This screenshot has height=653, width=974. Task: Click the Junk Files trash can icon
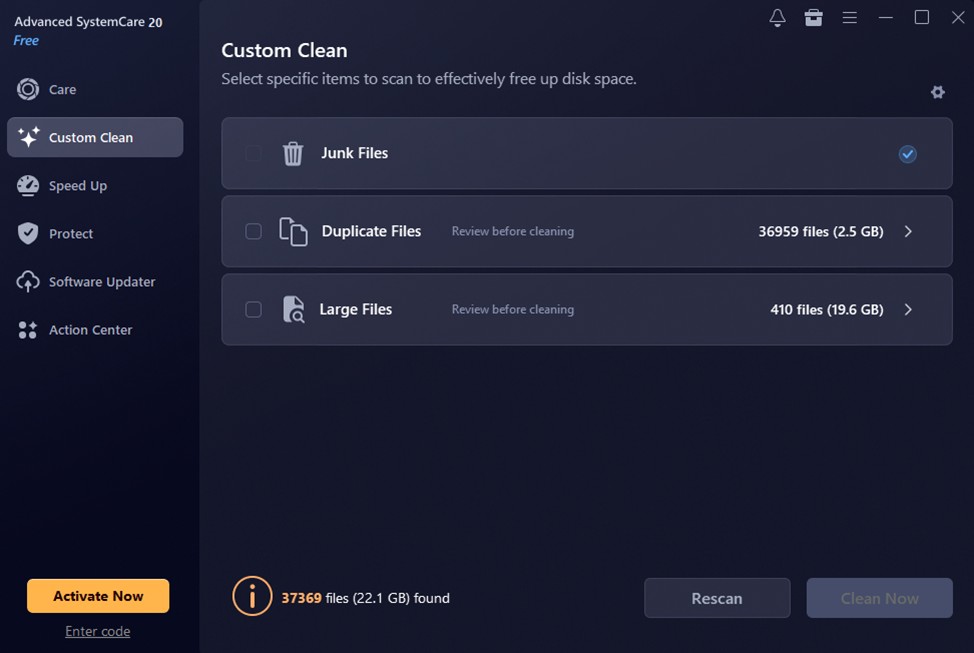click(x=293, y=153)
